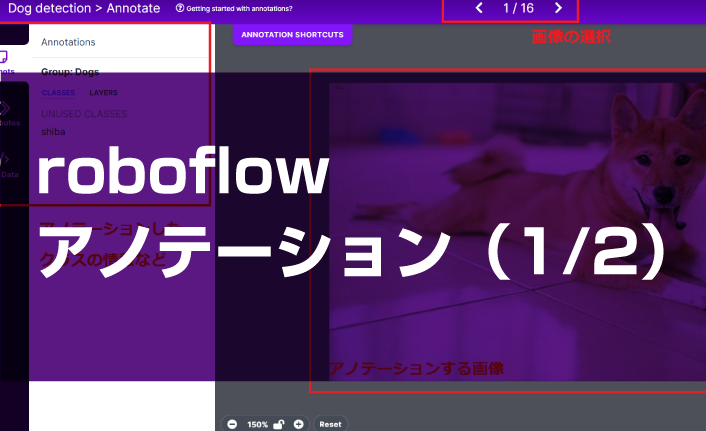Viewport: 706px width, 431px height.
Task: Open the Raw Data sidebar icon
Action: coord(5,159)
